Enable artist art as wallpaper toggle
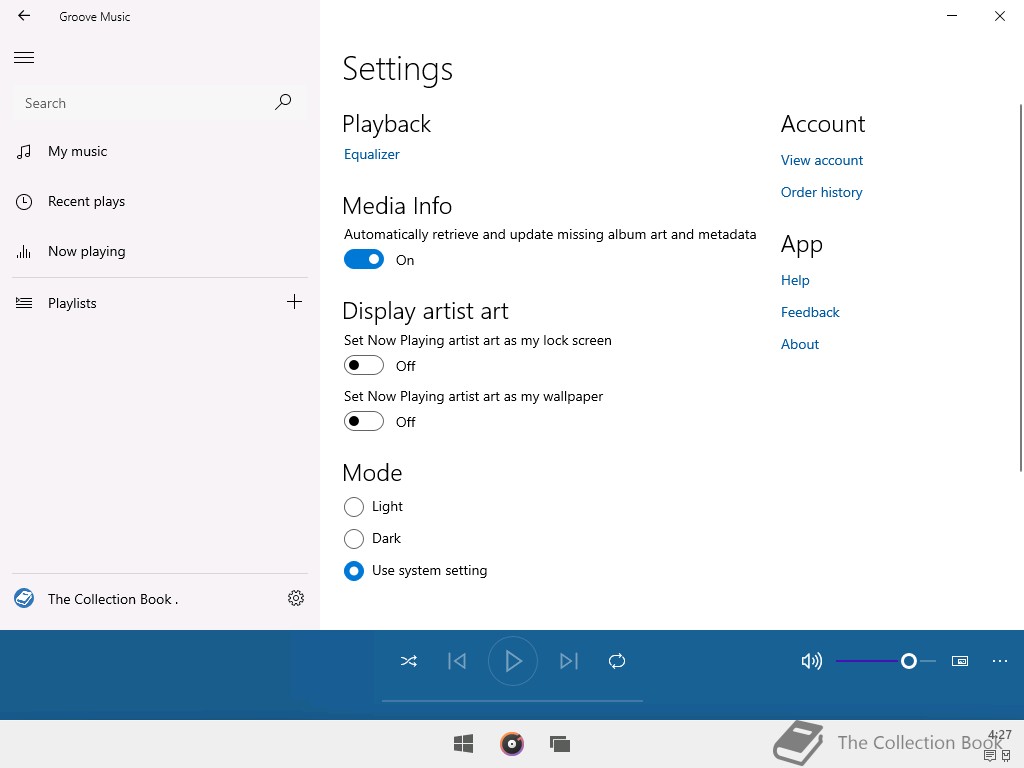The height and width of the screenshot is (768, 1024). (364, 422)
